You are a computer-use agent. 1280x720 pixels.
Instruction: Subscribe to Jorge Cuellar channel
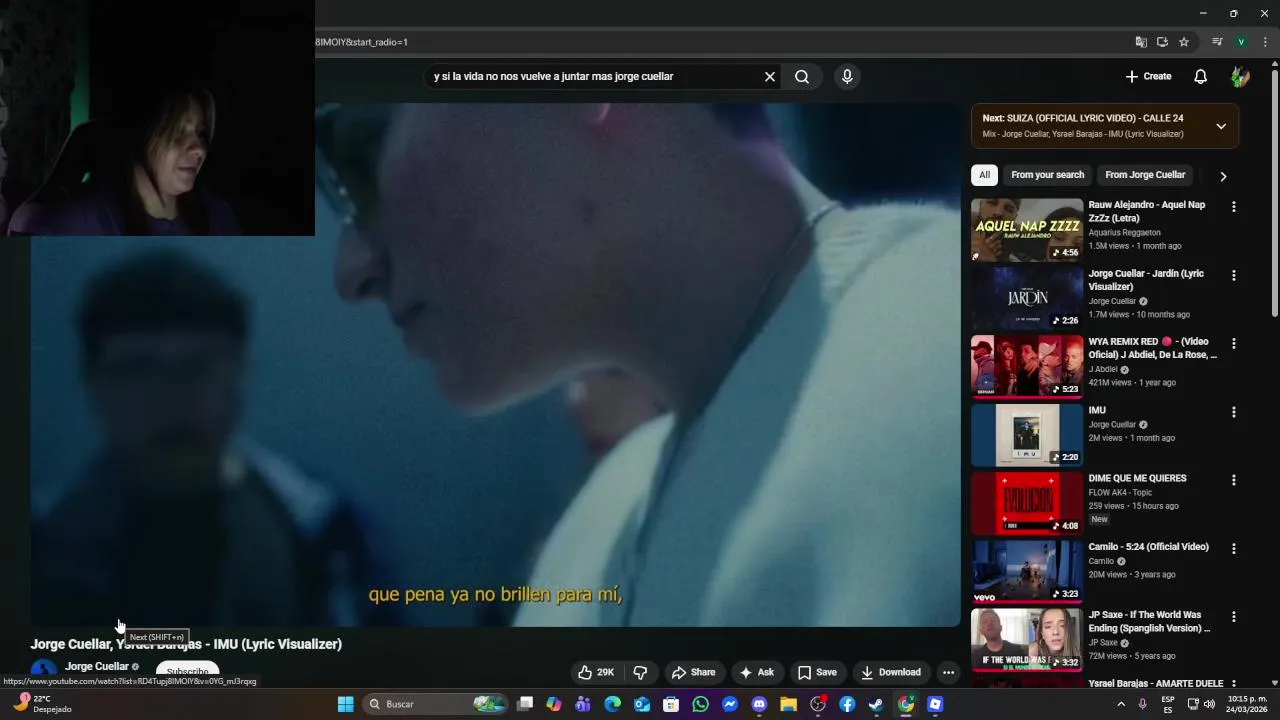187,672
